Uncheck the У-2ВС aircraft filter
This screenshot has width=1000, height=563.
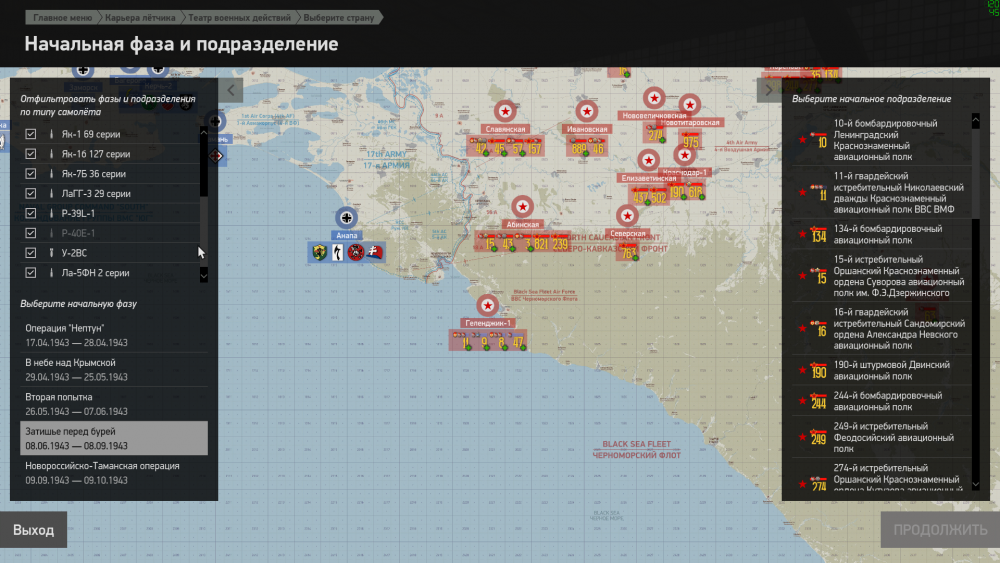31,252
